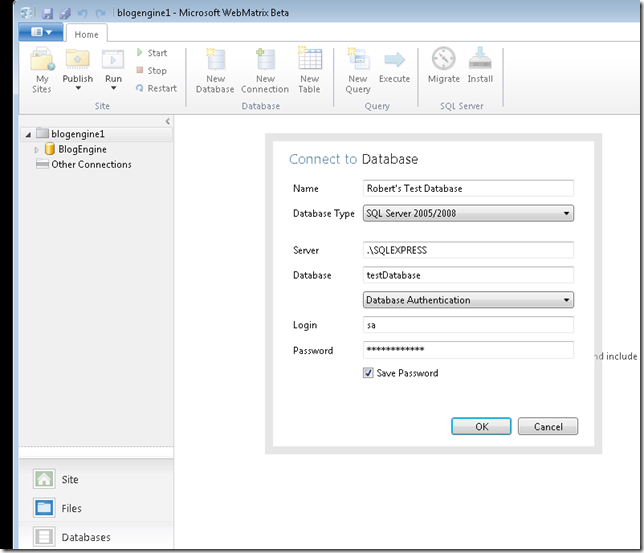Image resolution: width=644 pixels, height=553 pixels.
Task: Select the Home ribbon tab
Action: coord(86,35)
